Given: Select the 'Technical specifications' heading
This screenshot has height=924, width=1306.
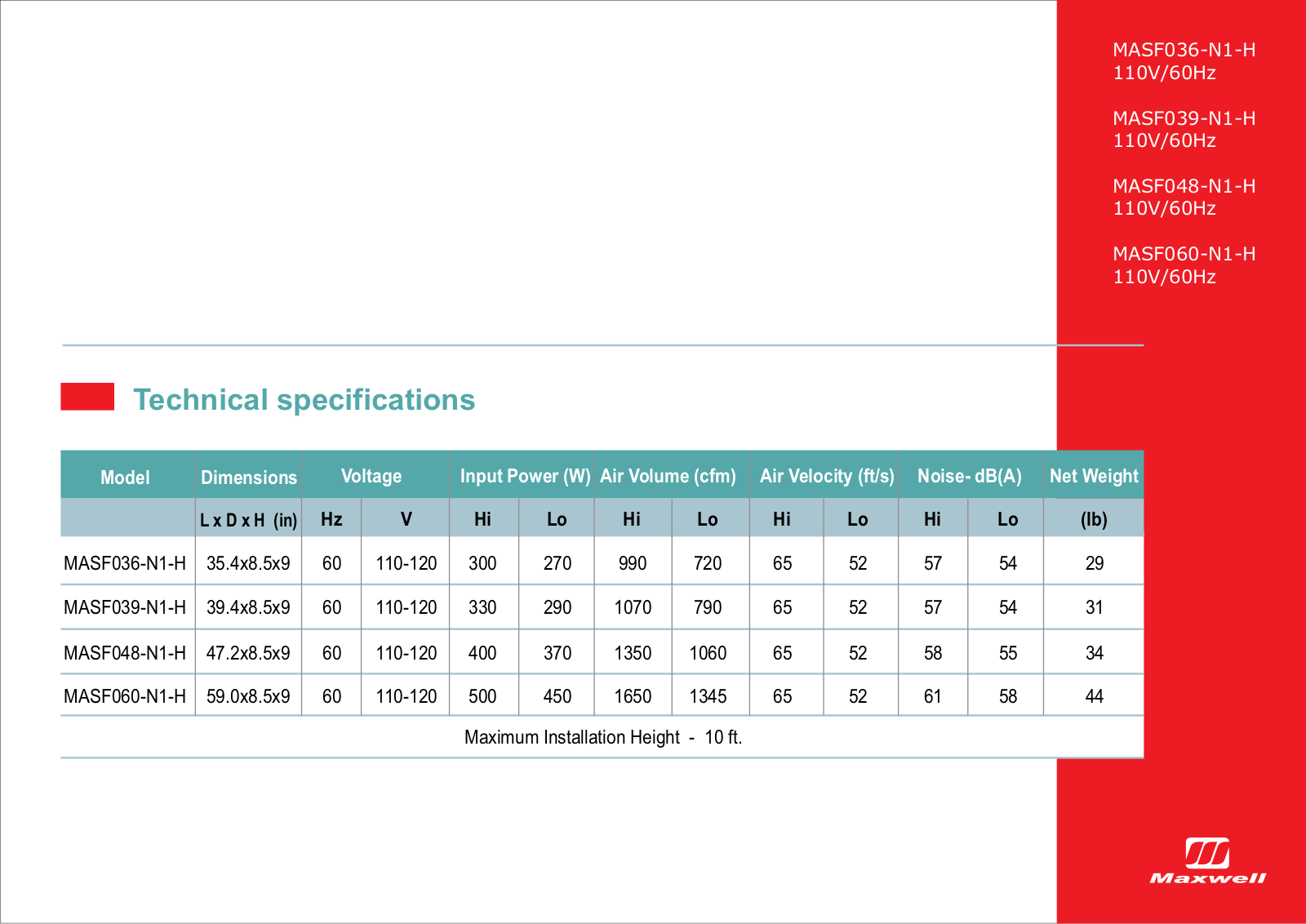Looking at the screenshot, I should (304, 400).
